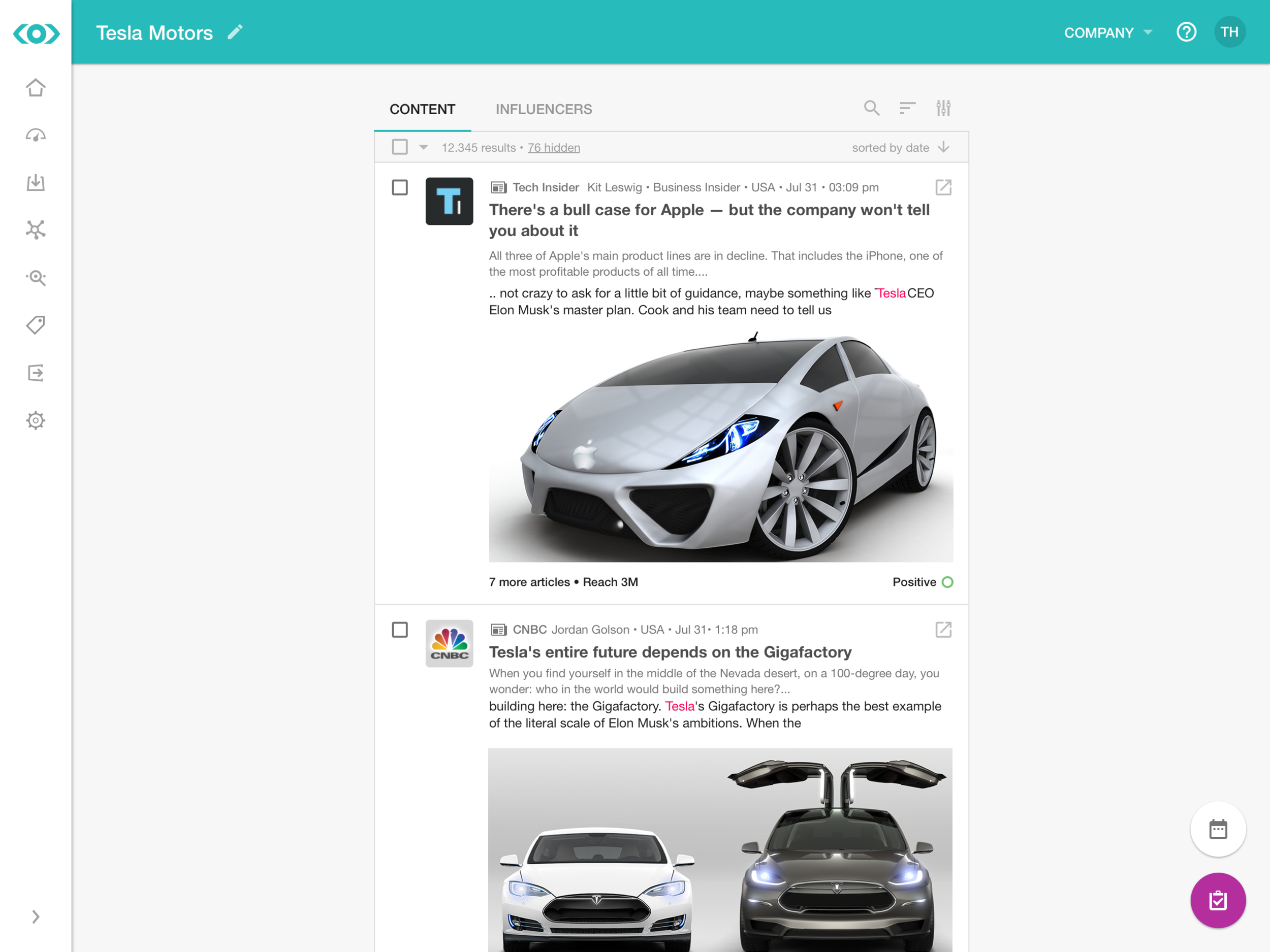
Task: Edit the Tesla Motors search name with the pencil
Action: point(234,32)
